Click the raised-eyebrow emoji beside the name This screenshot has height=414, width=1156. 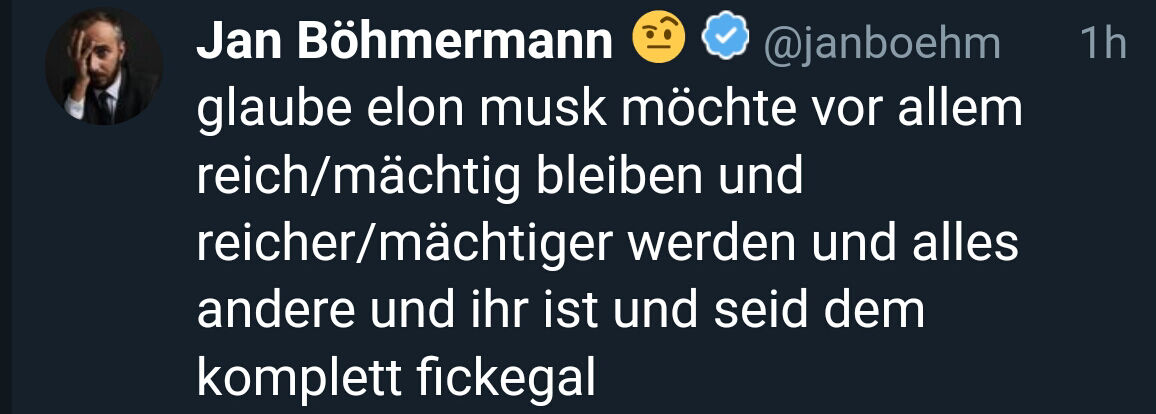(x=659, y=40)
